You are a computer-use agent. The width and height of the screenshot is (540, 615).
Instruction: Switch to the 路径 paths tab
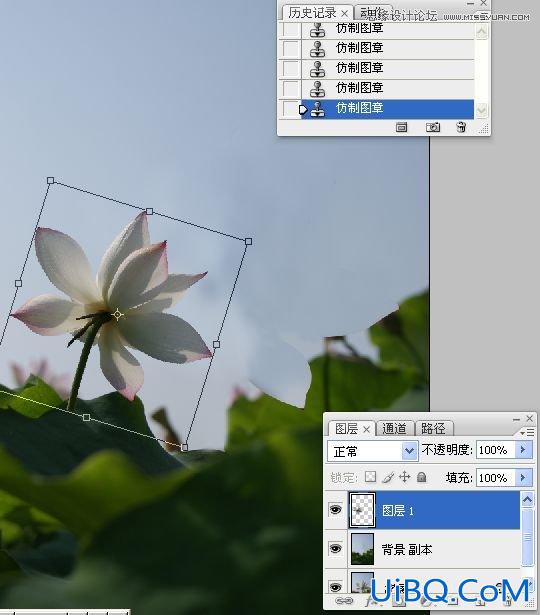point(433,428)
